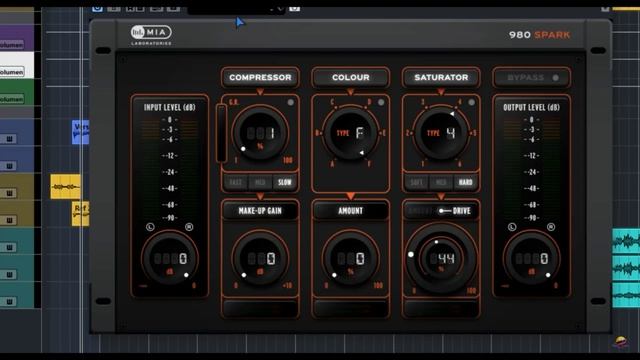
Task: Click the output level dB knob
Action: point(531,258)
